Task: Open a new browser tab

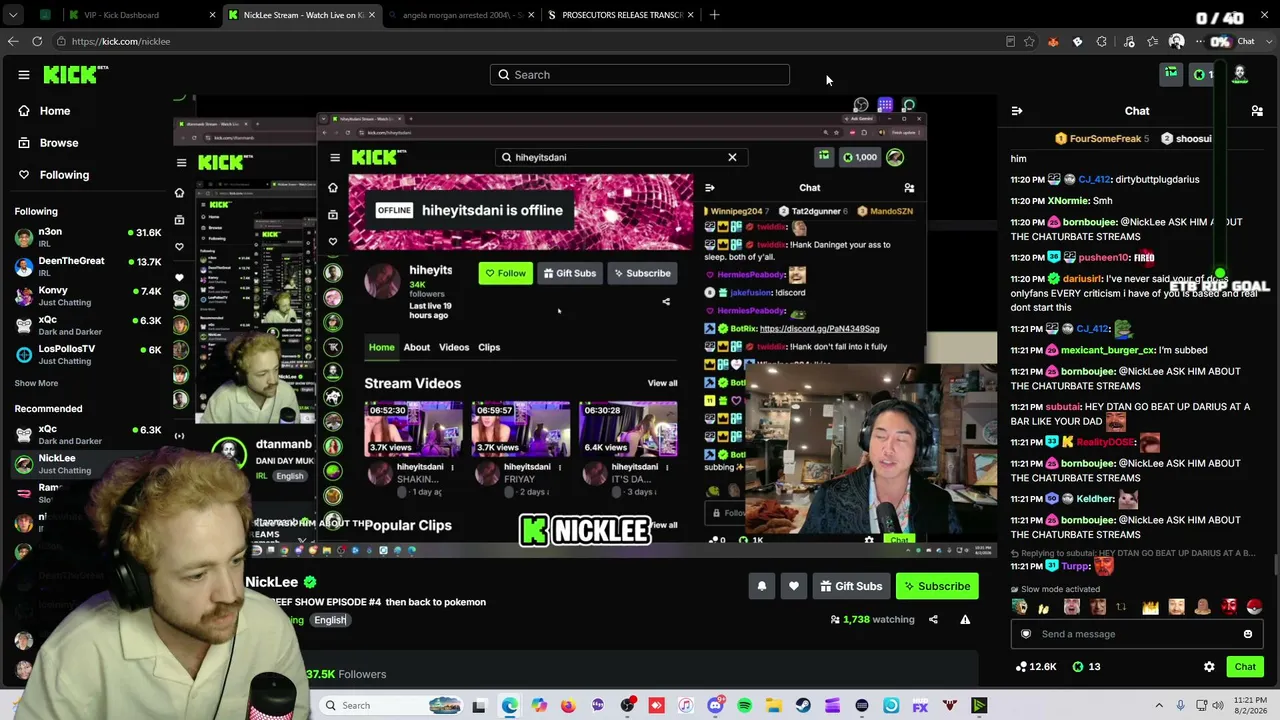Action: 714,15
